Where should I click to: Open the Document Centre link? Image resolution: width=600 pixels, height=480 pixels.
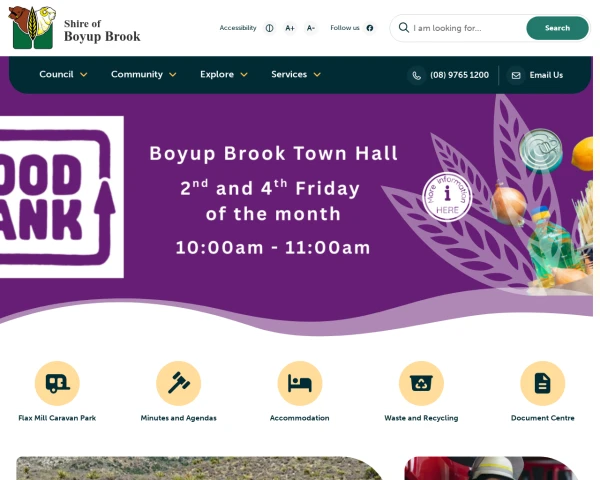tap(543, 418)
